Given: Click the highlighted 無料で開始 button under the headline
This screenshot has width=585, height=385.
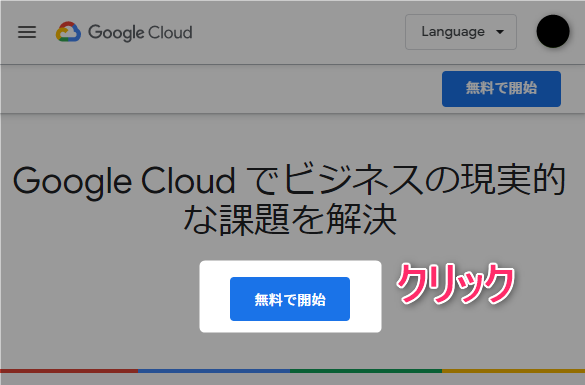Looking at the screenshot, I should pos(290,299).
